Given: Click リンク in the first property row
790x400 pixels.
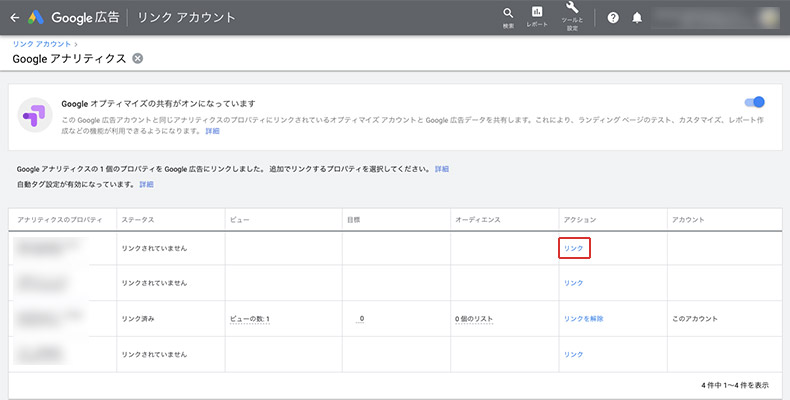Looking at the screenshot, I should point(573,248).
